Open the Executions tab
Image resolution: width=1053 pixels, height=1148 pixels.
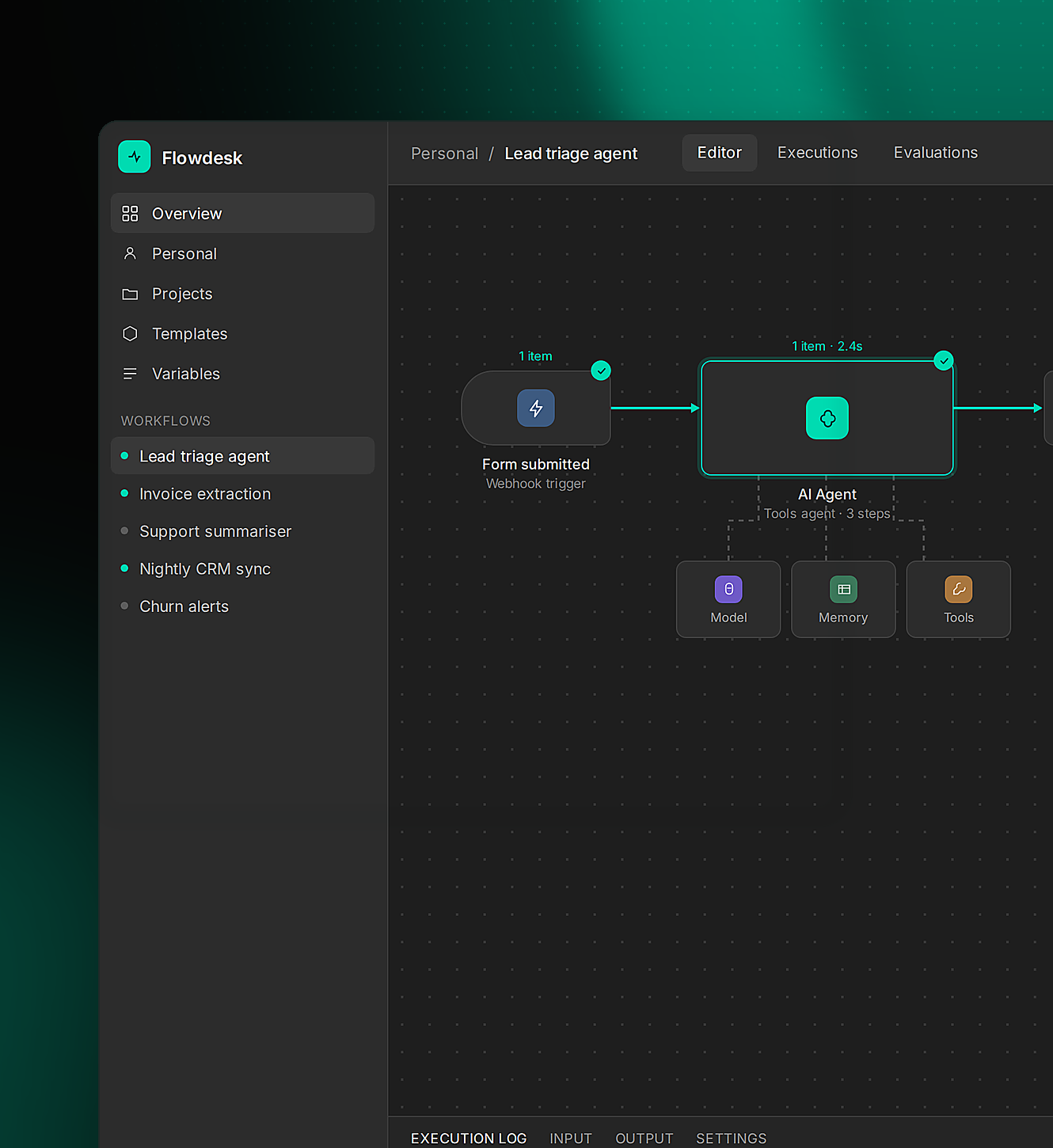pos(818,153)
